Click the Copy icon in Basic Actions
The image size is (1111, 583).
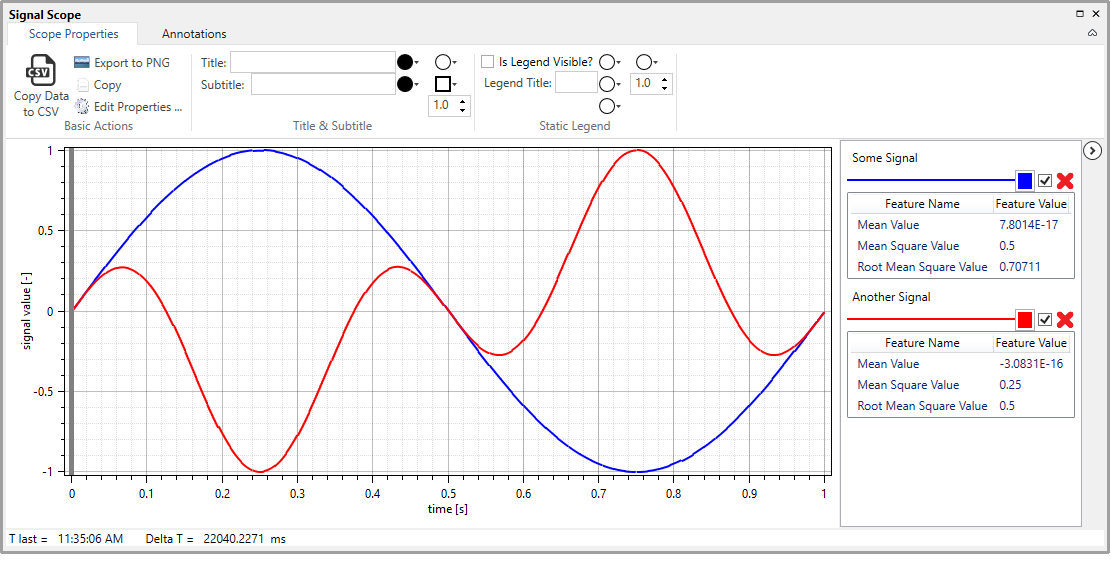coord(84,85)
